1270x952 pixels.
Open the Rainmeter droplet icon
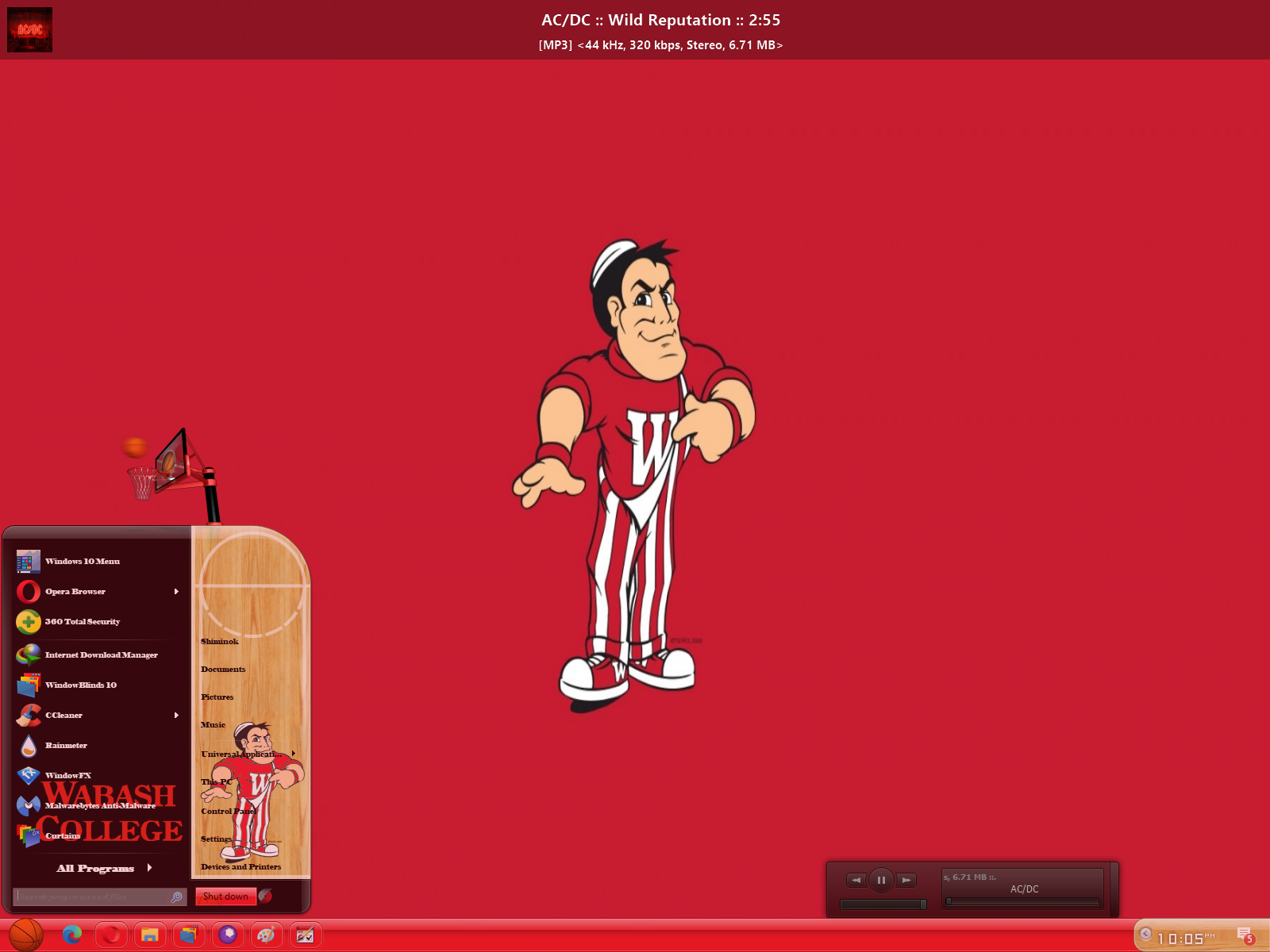pyautogui.click(x=29, y=746)
